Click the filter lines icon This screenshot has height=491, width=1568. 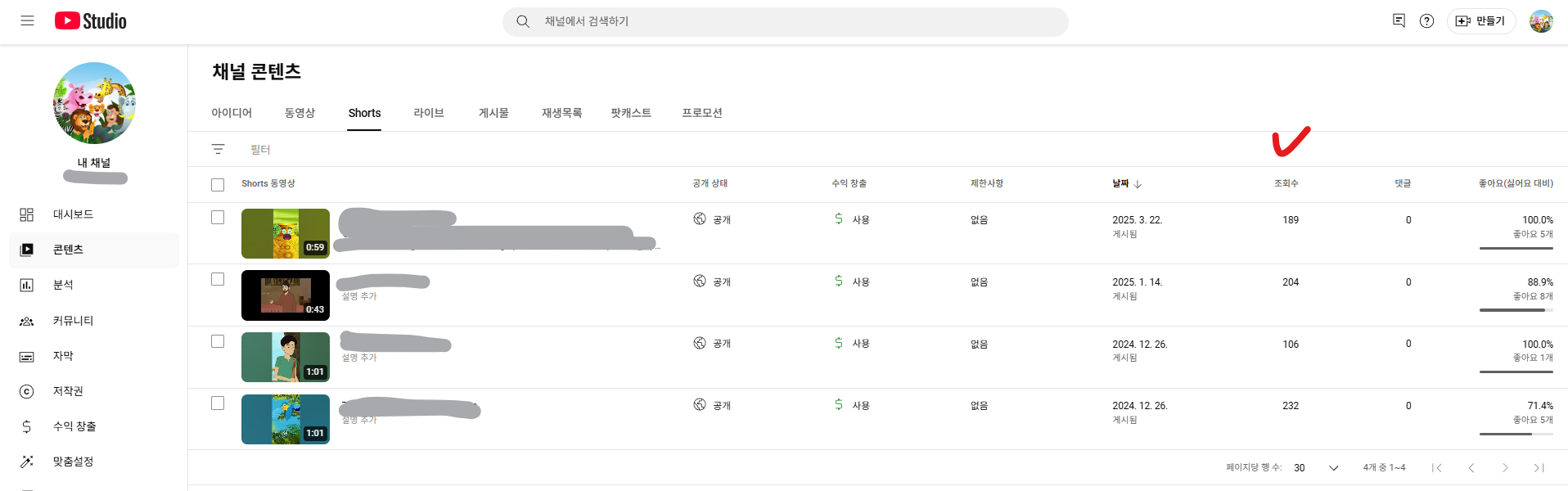(x=218, y=149)
